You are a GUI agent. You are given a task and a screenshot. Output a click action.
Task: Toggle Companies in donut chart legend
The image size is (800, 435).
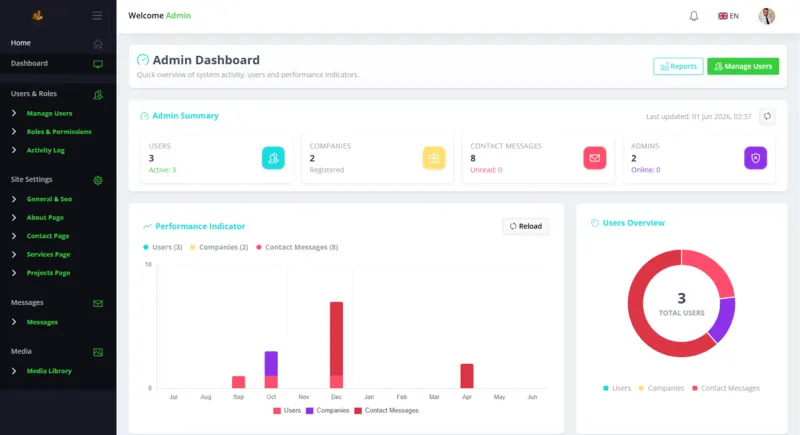(x=661, y=388)
